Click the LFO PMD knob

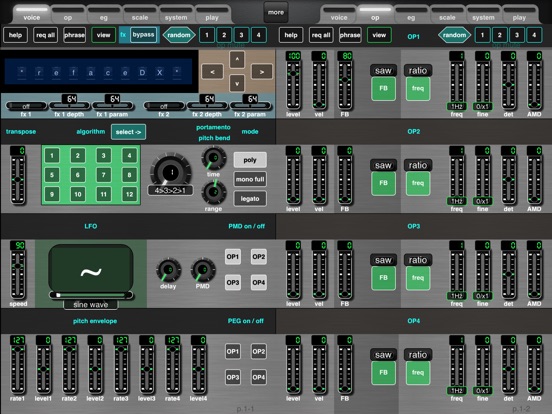click(203, 270)
